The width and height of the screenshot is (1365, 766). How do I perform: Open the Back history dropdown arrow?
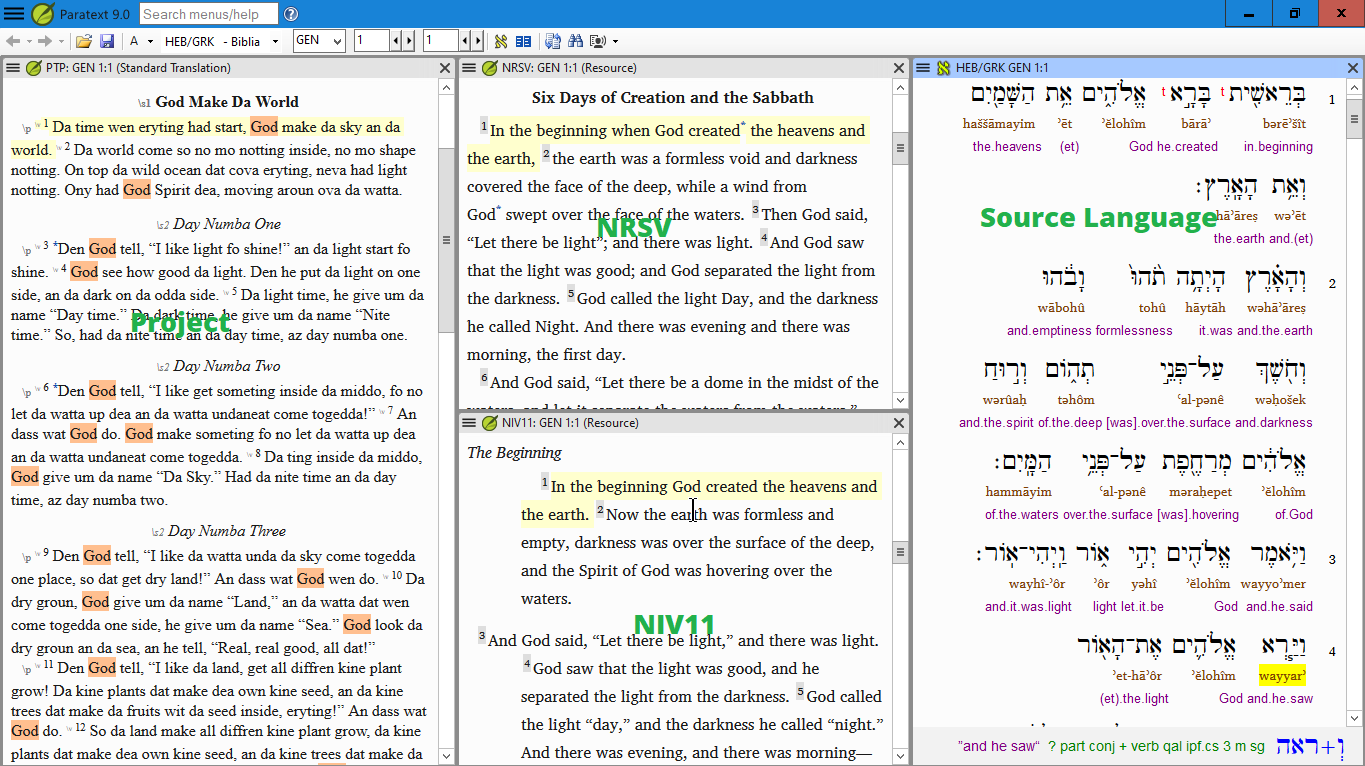click(x=28, y=41)
